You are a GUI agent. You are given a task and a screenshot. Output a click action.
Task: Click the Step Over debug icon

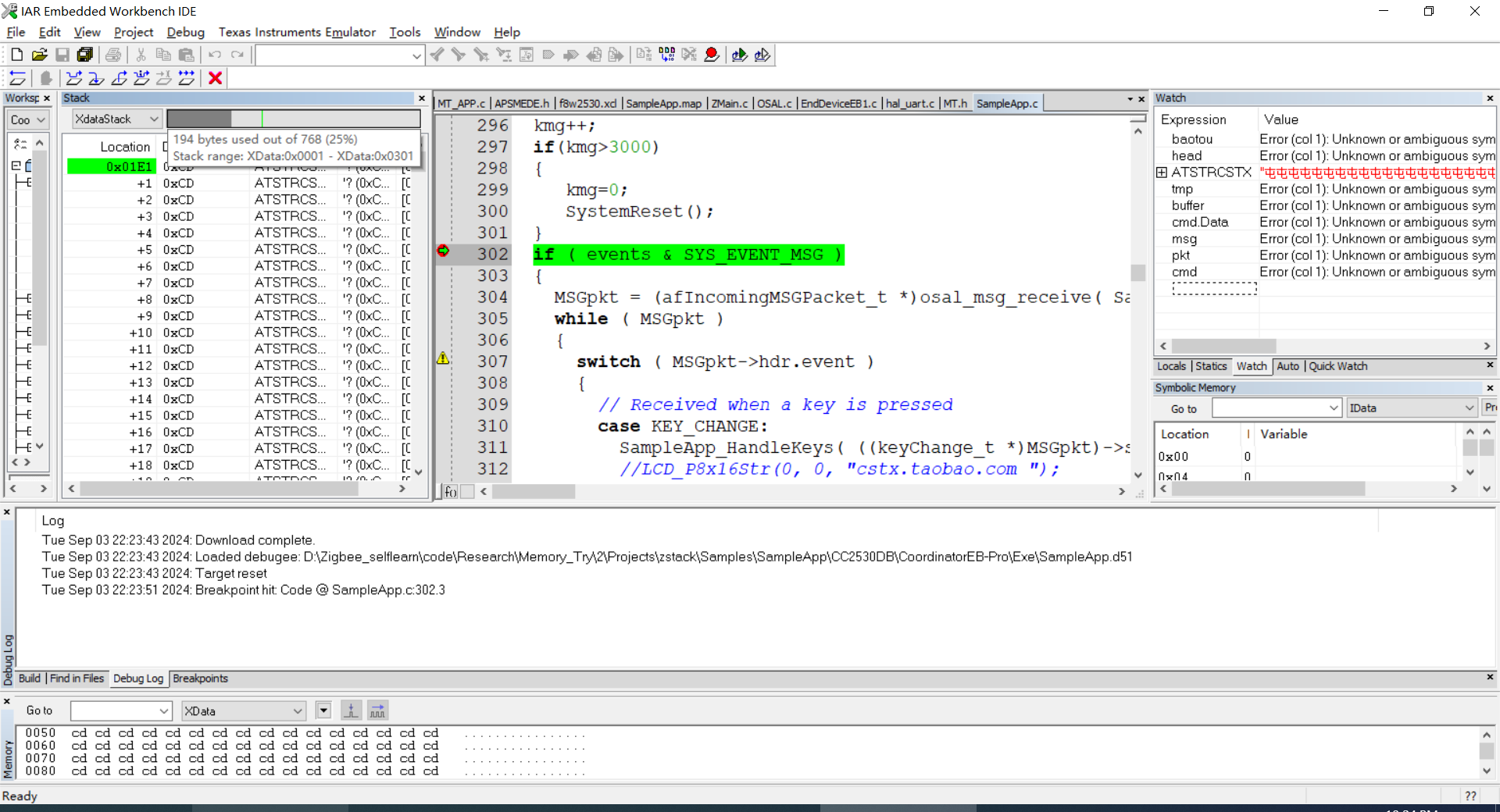pos(73,78)
